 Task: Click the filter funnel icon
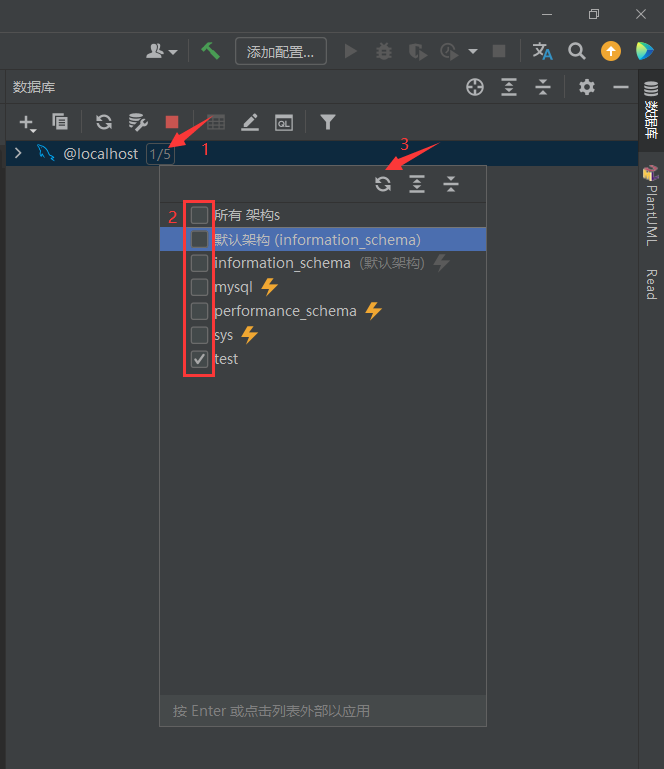pos(327,122)
